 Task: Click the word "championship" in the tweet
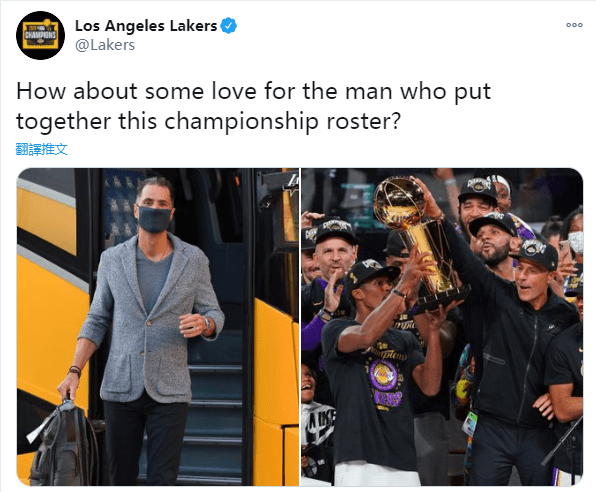pos(241,122)
